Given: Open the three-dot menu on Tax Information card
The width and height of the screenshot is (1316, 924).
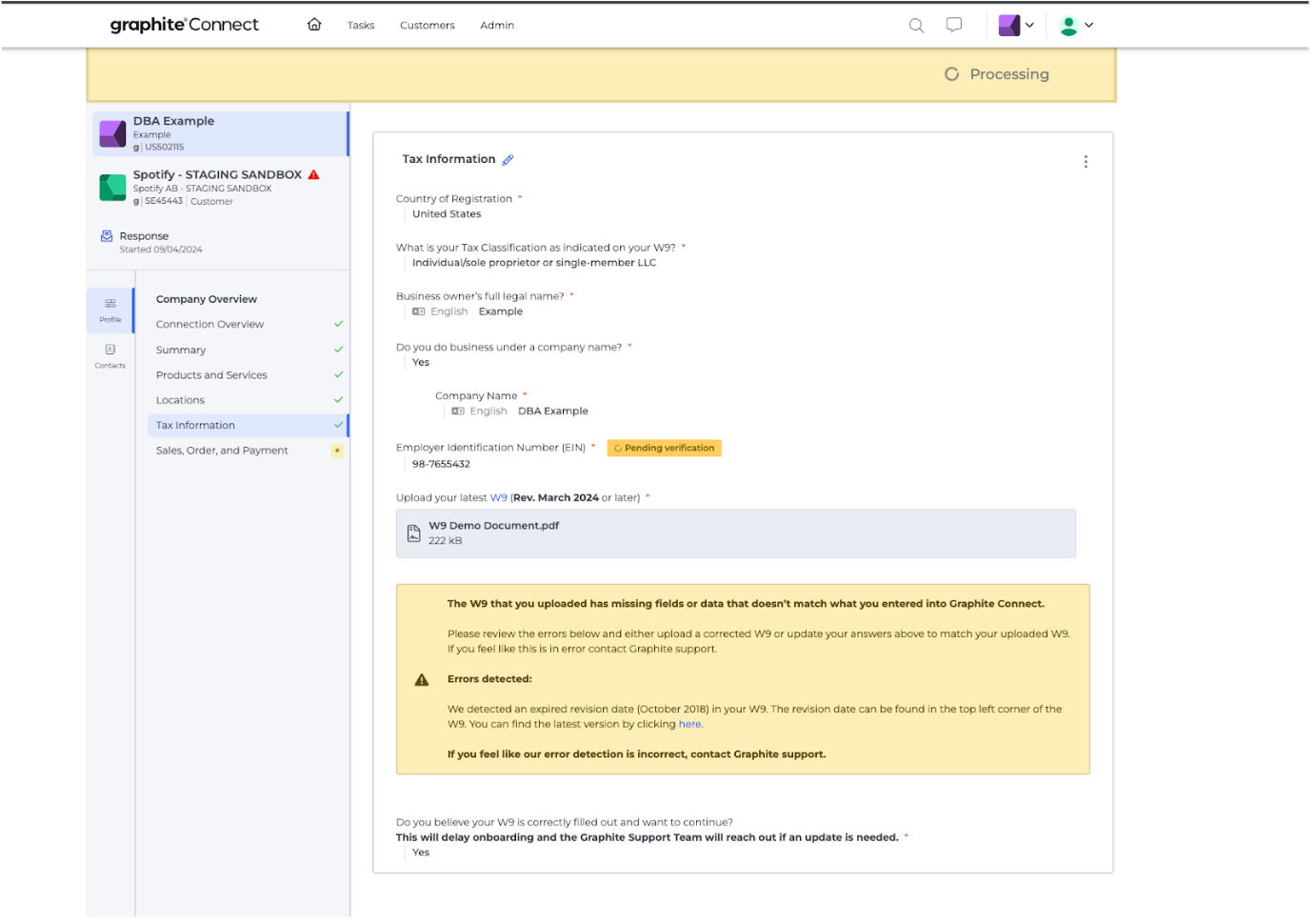Looking at the screenshot, I should pos(1085,162).
